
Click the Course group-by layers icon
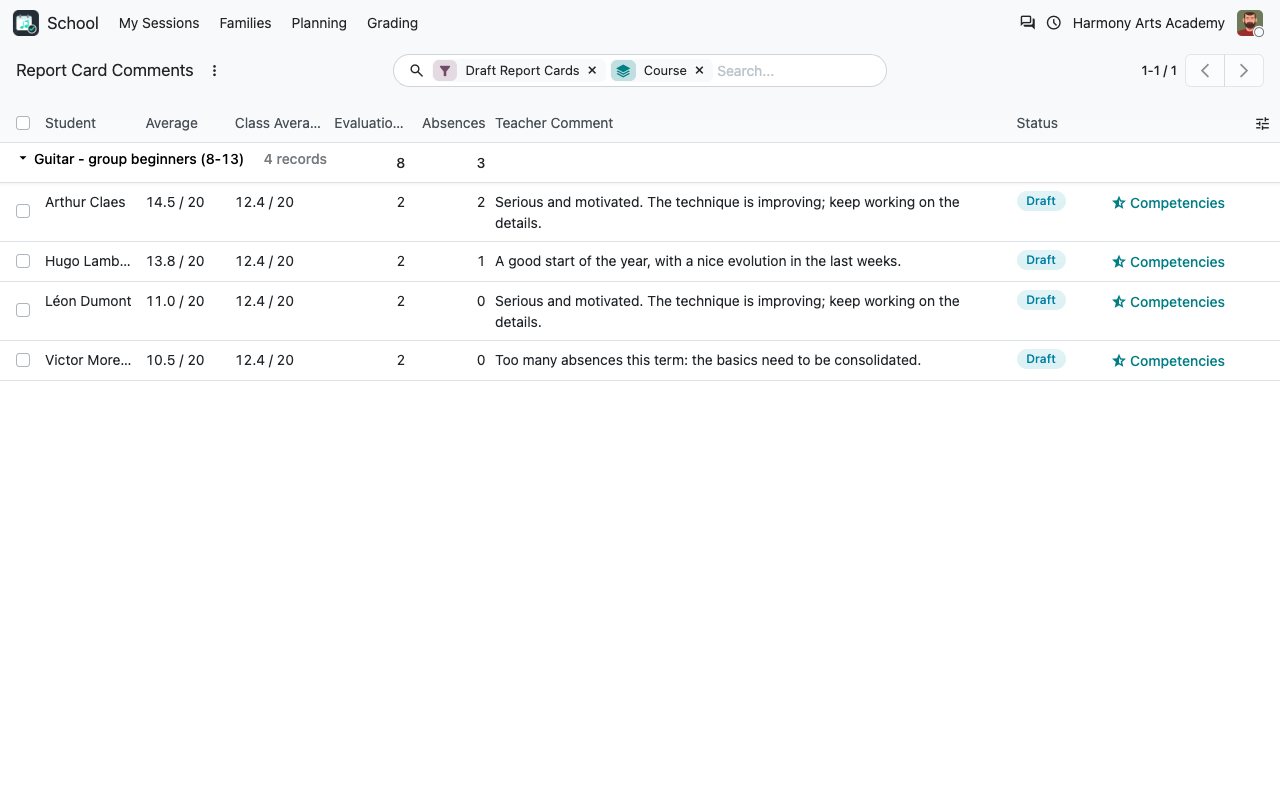point(623,71)
